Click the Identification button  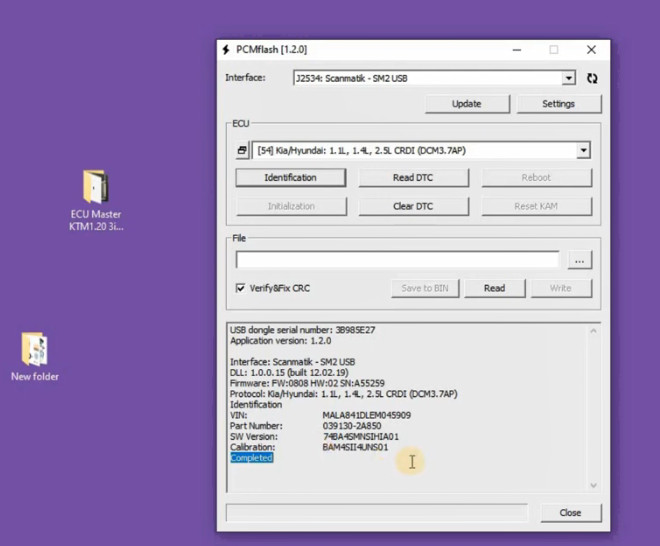click(x=290, y=178)
